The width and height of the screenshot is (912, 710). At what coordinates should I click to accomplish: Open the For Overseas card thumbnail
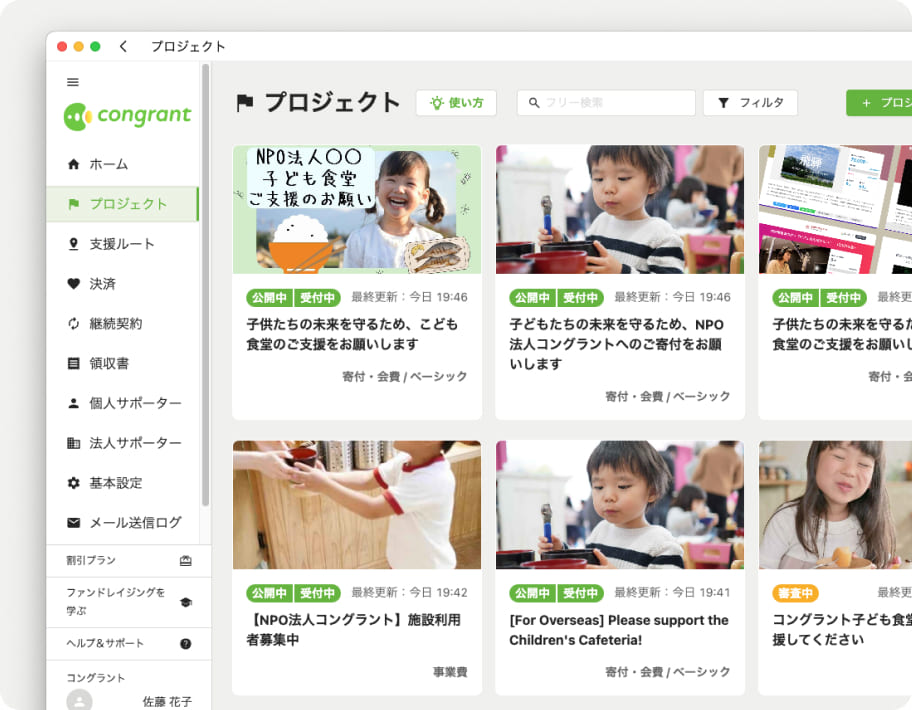620,505
